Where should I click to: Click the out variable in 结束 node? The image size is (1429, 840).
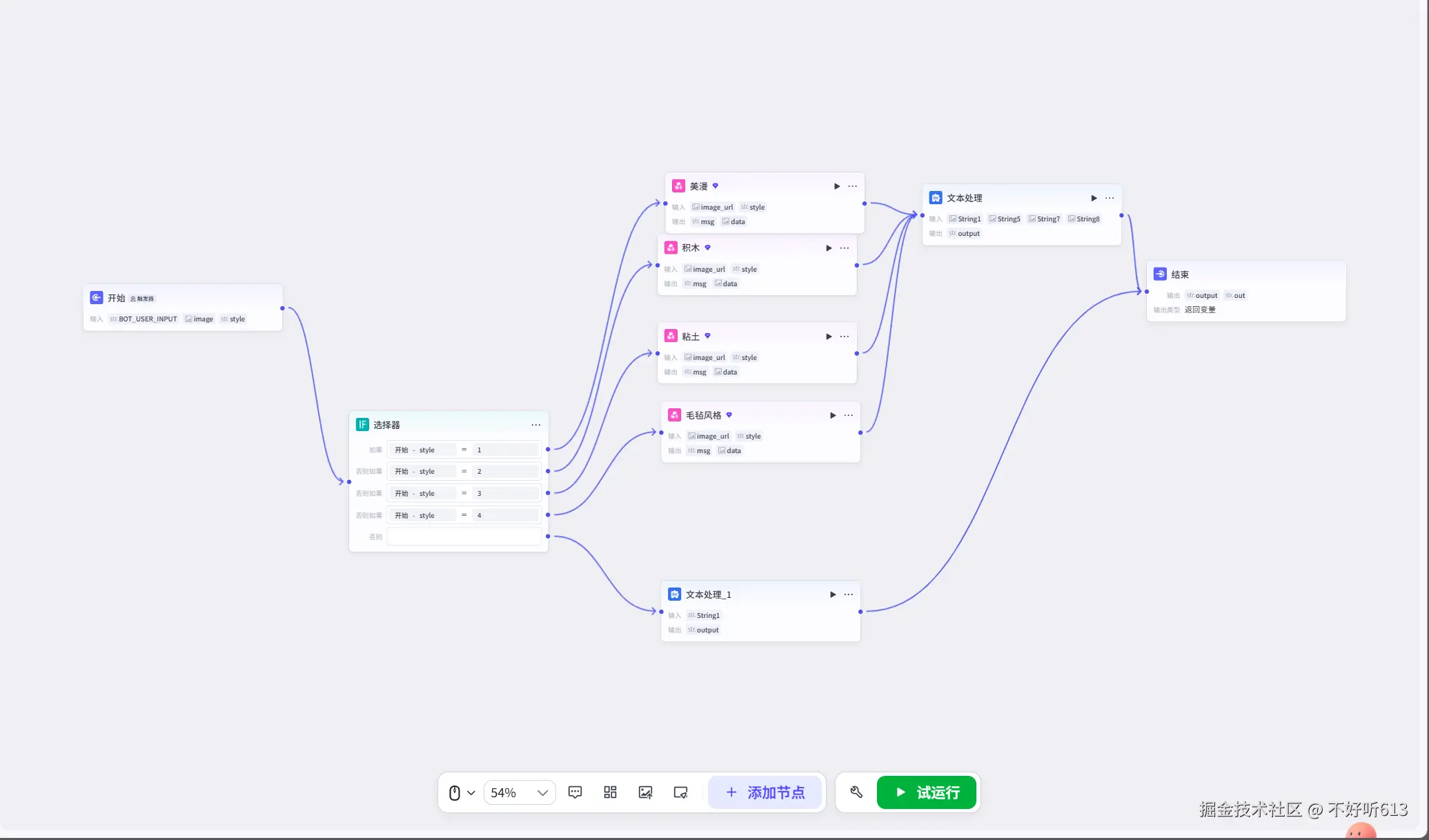[1235, 295]
